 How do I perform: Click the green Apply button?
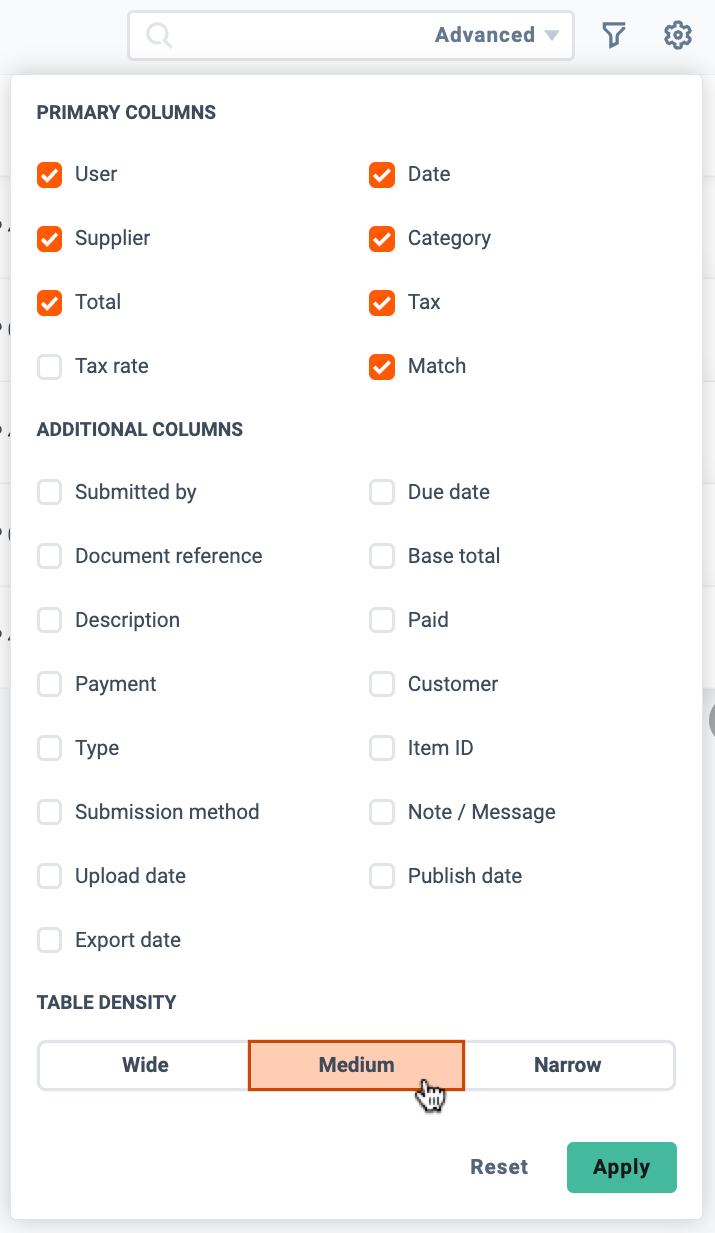pos(622,1167)
